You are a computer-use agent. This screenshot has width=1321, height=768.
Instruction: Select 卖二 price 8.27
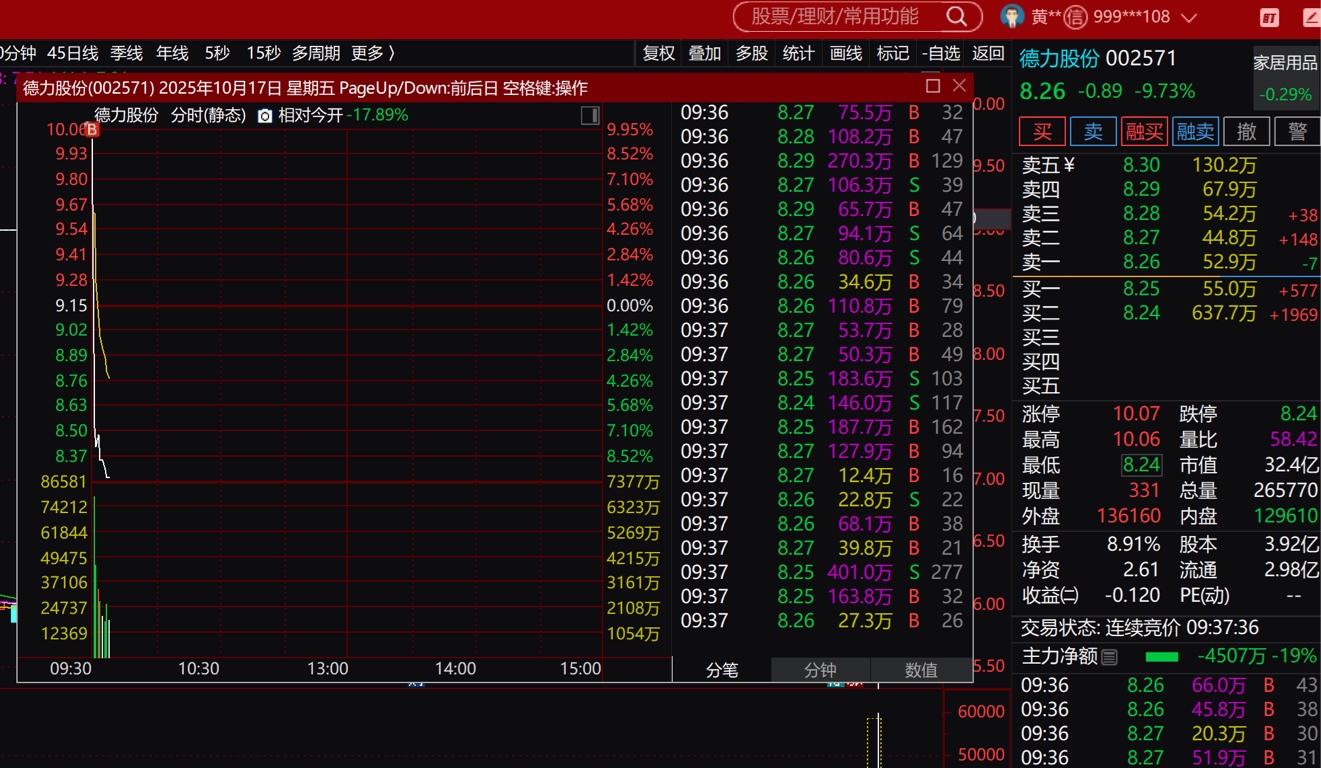tap(1141, 238)
